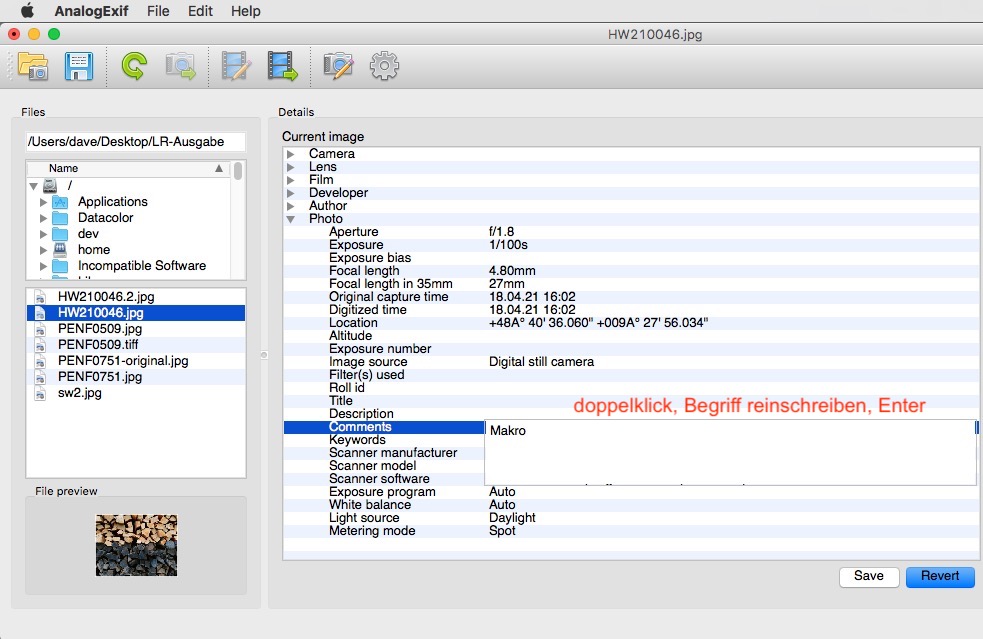Click the Exposure value 1/100s
Image resolution: width=983 pixels, height=639 pixels.
click(x=508, y=245)
